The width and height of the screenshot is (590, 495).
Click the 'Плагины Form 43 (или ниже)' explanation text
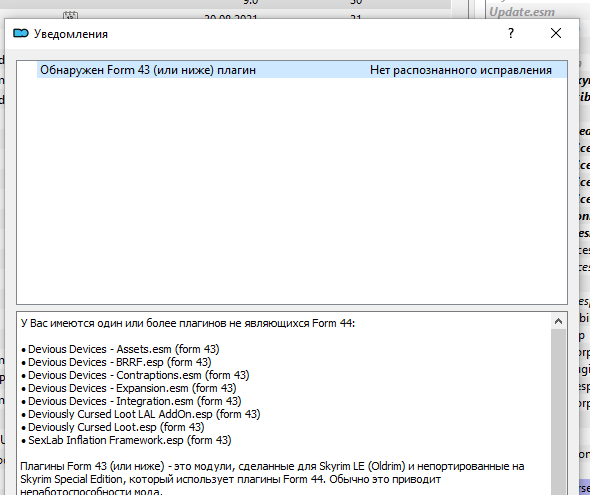click(272, 479)
